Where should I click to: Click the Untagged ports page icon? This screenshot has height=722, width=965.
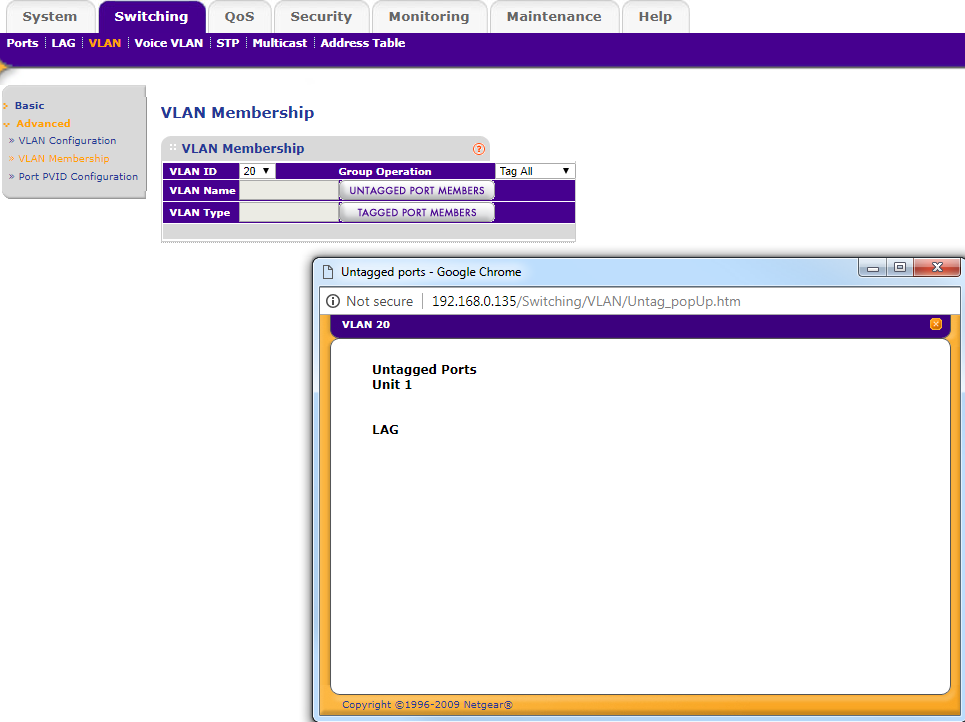326,271
